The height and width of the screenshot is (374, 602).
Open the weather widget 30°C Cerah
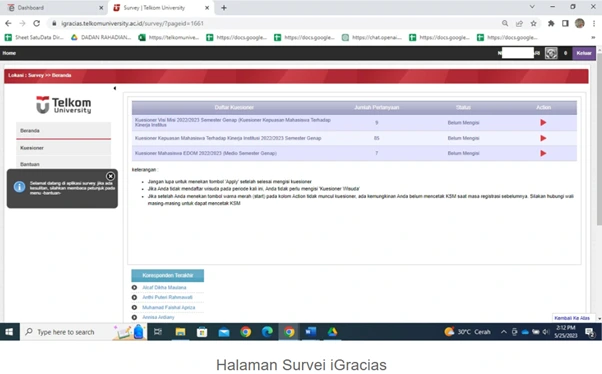(x=467, y=332)
